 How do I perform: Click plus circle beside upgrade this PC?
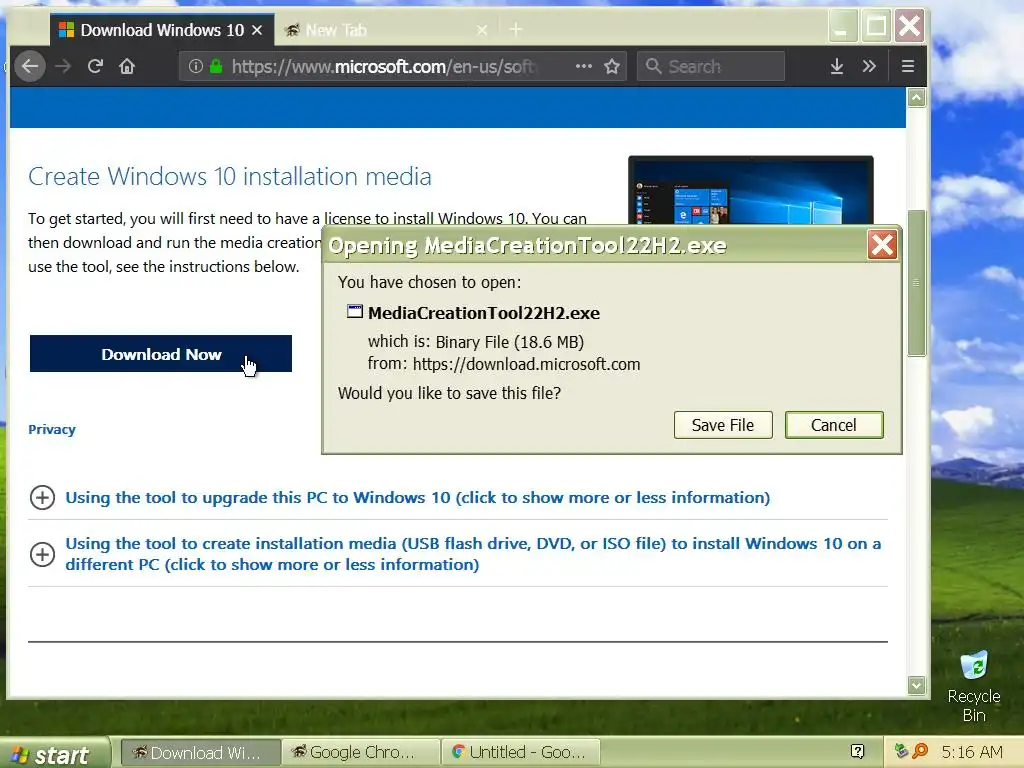pyautogui.click(x=42, y=498)
